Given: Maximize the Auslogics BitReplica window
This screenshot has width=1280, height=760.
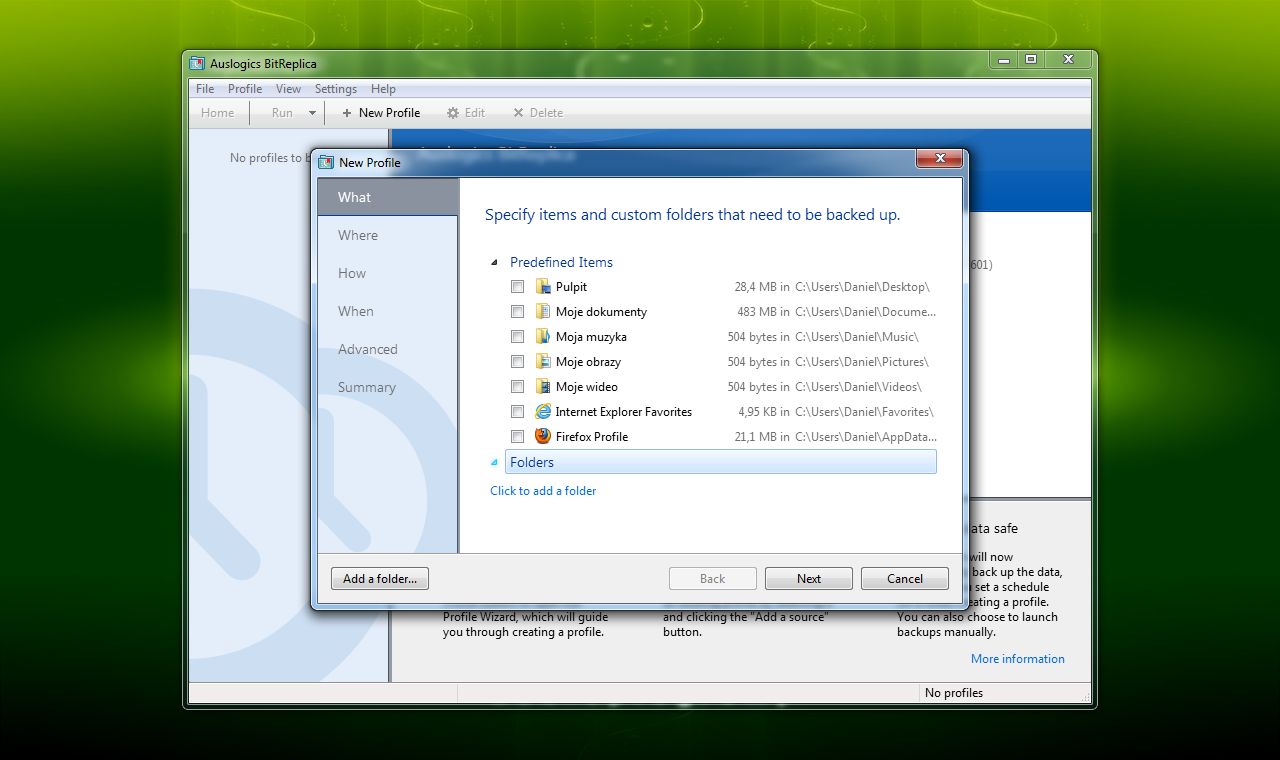Looking at the screenshot, I should (1031, 60).
